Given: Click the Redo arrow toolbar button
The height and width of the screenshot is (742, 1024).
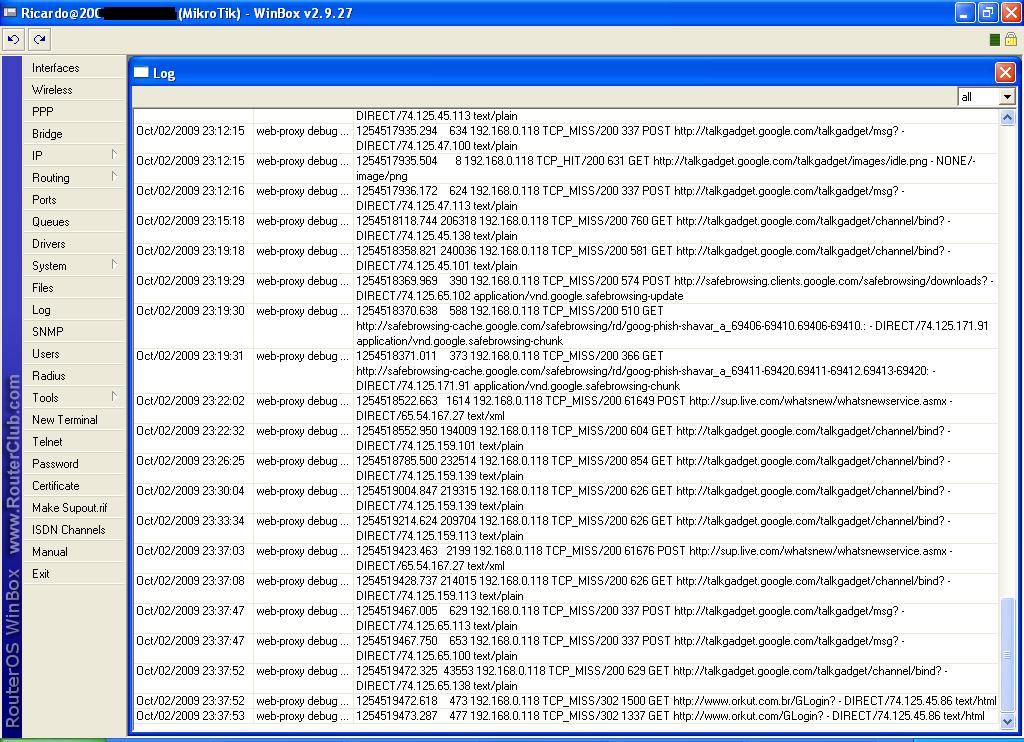Looking at the screenshot, I should click(x=40, y=39).
